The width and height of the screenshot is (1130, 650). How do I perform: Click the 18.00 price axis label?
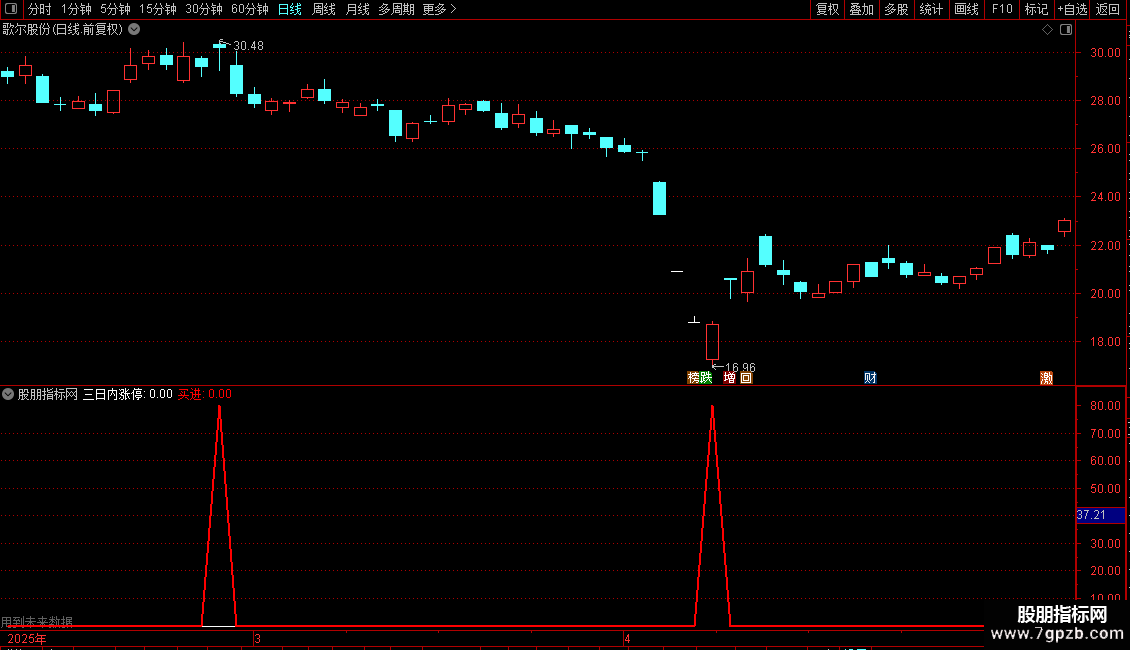click(1105, 342)
